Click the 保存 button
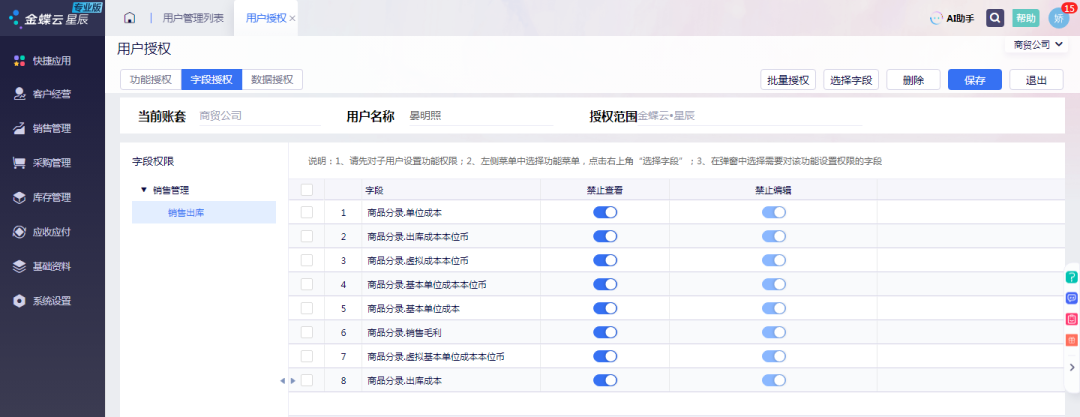 coord(975,80)
